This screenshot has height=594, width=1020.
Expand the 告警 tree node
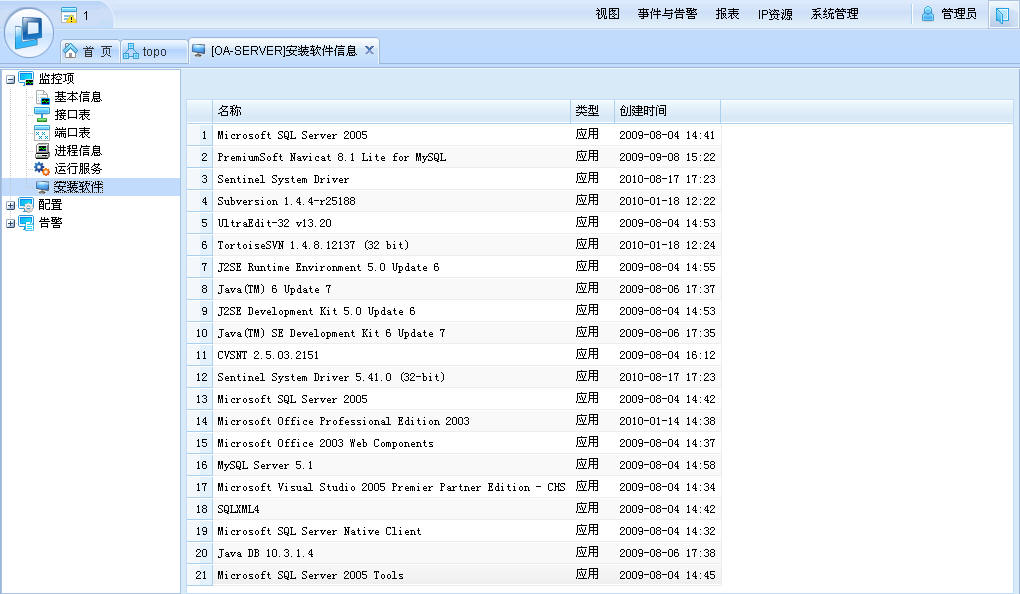(x=10, y=223)
